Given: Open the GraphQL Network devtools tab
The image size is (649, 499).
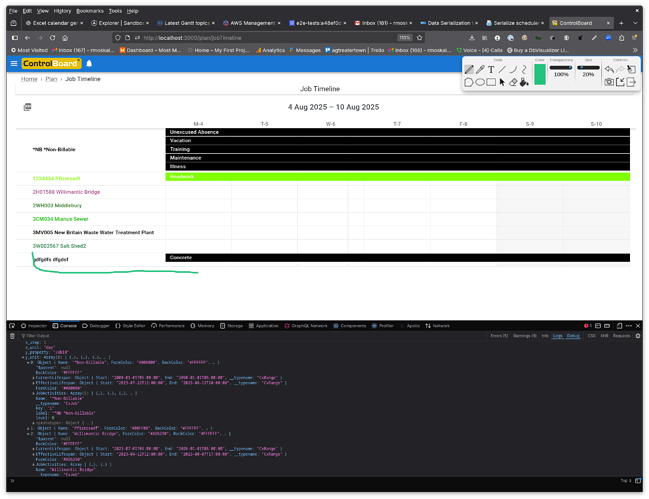Looking at the screenshot, I should coord(306,326).
